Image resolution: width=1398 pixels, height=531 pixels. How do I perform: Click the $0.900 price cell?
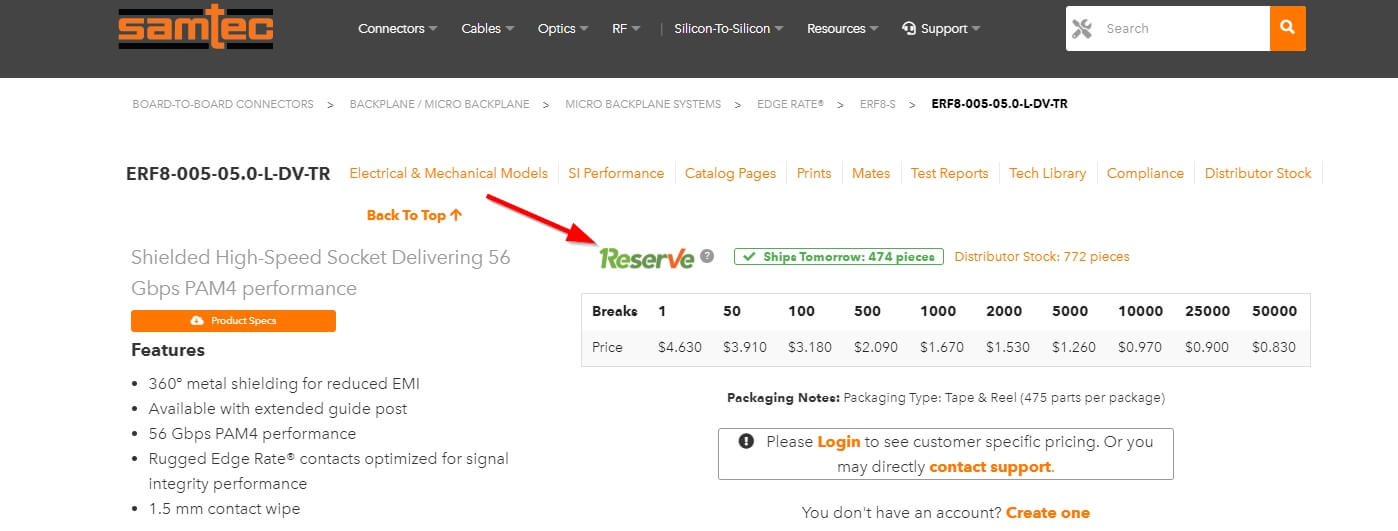(1208, 347)
